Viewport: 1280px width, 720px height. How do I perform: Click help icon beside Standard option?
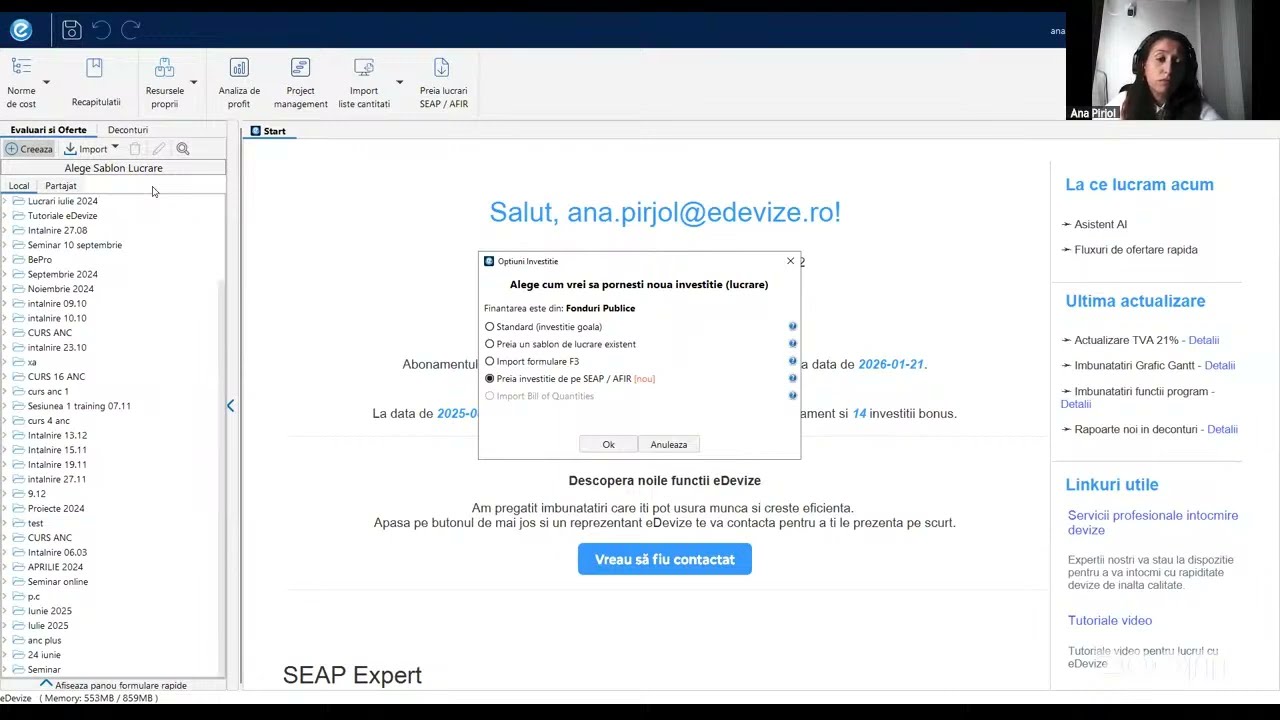[792, 327]
